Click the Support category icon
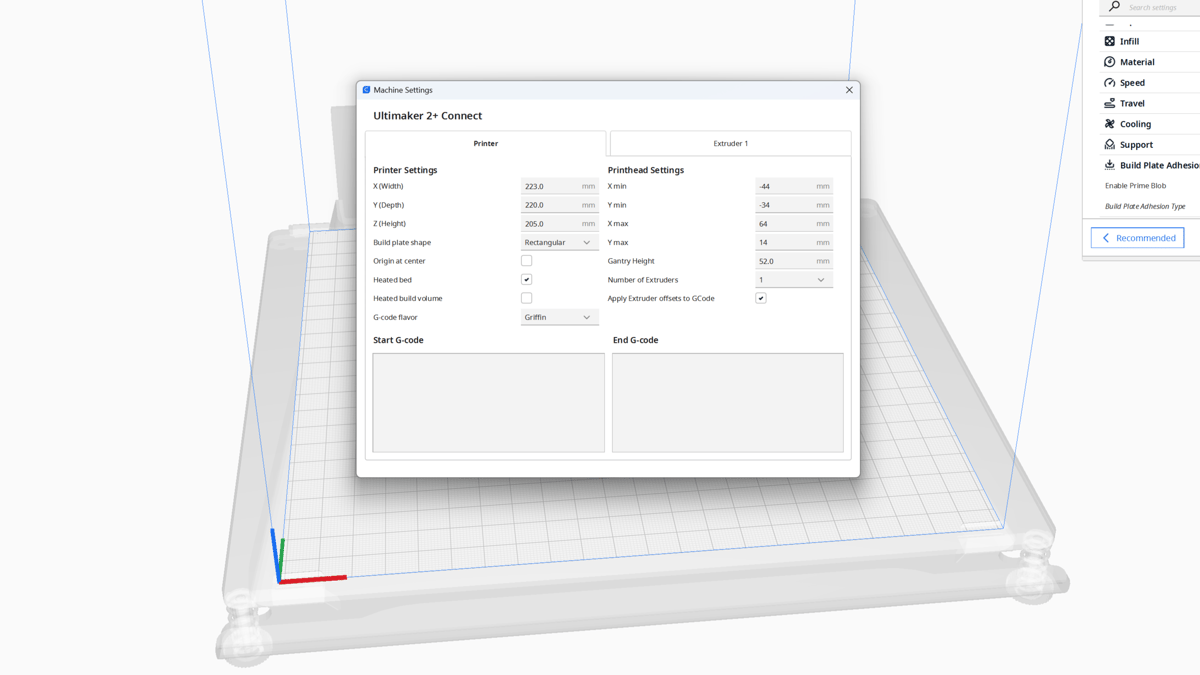Viewport: 1200px width, 675px height. 1109,144
